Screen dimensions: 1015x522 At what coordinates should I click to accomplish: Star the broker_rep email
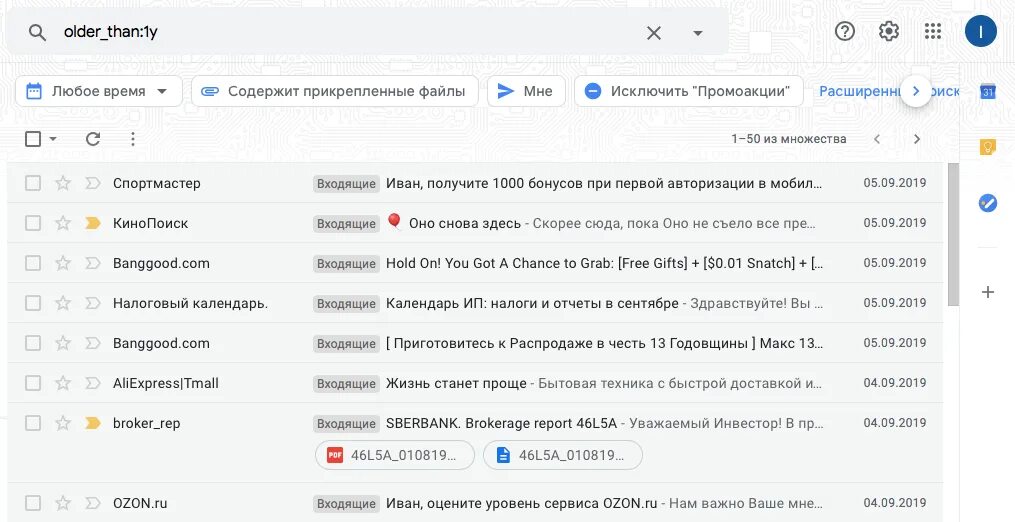coord(63,424)
